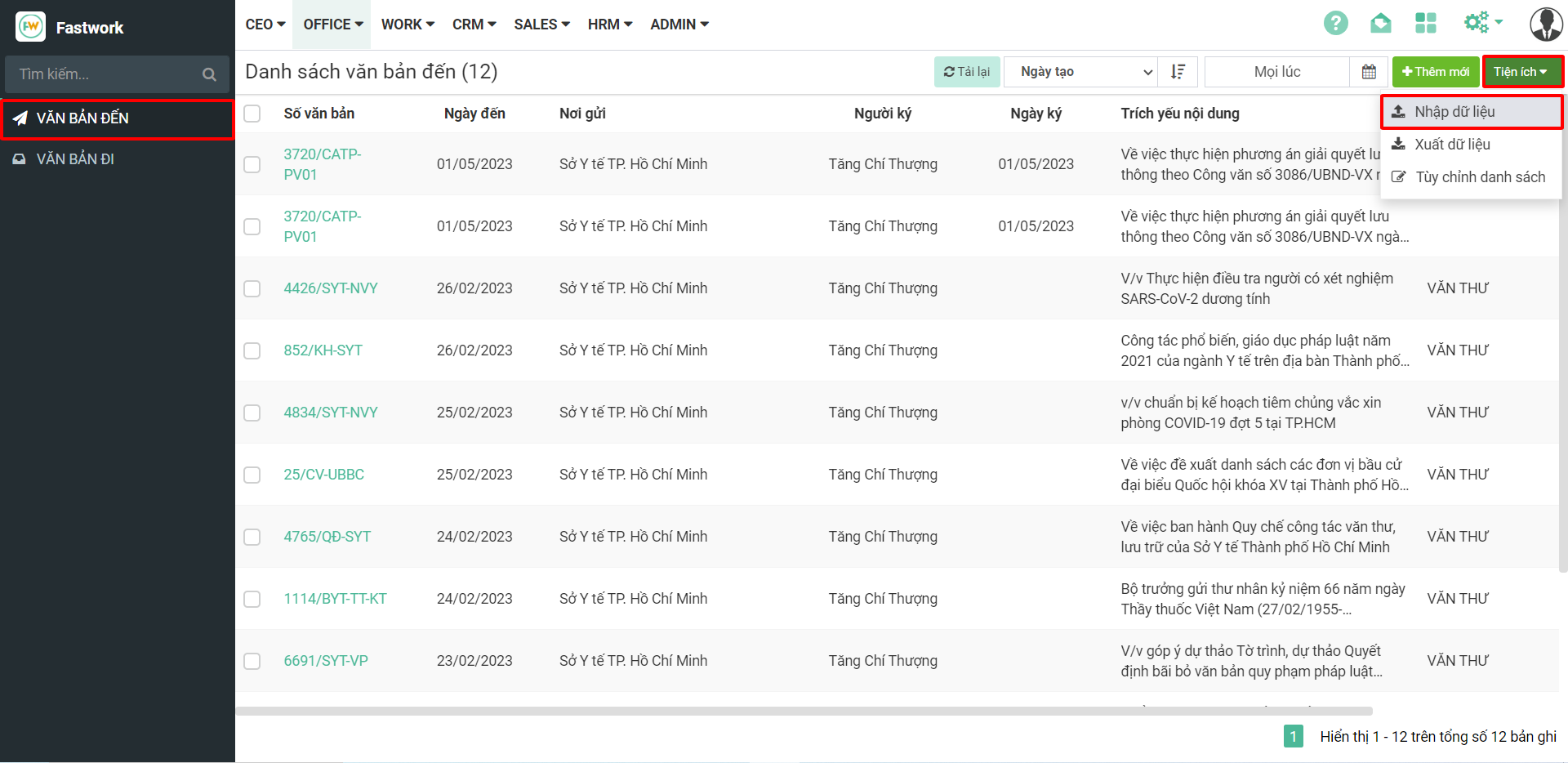The width and height of the screenshot is (1568, 763).
Task: Click the sort order icon
Action: pyautogui.click(x=1178, y=72)
